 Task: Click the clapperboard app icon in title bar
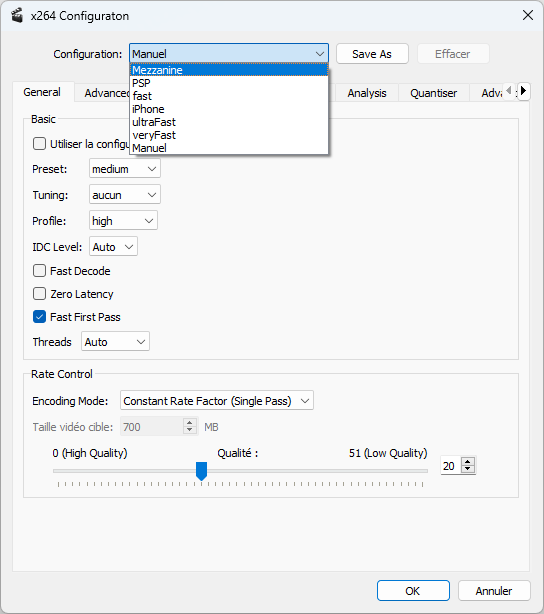click(x=17, y=16)
